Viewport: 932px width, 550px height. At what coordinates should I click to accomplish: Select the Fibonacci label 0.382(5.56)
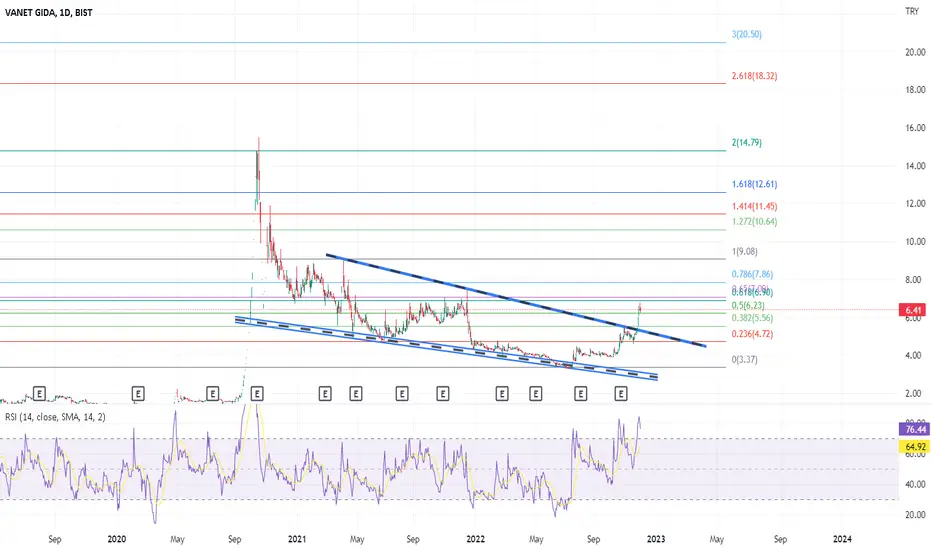(752, 318)
